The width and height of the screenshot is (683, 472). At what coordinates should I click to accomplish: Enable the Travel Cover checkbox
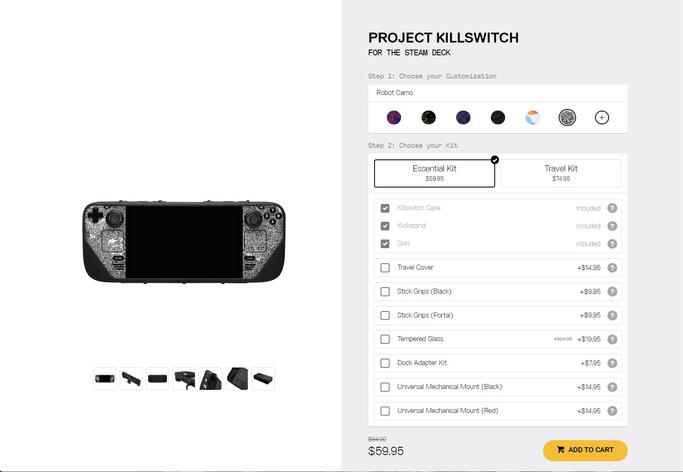coord(385,267)
